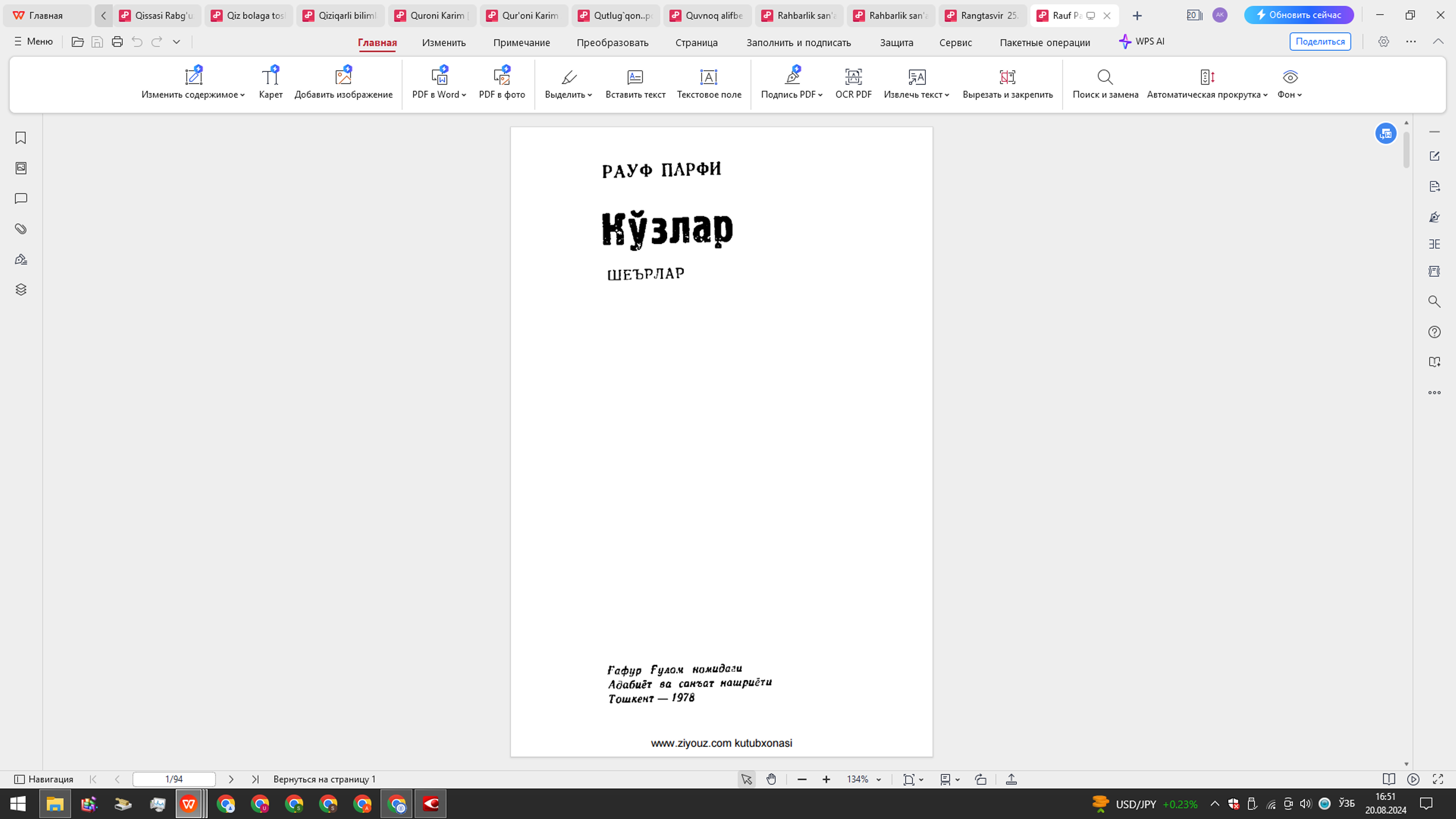Click Update now button
The image size is (1456, 819).
tap(1299, 15)
